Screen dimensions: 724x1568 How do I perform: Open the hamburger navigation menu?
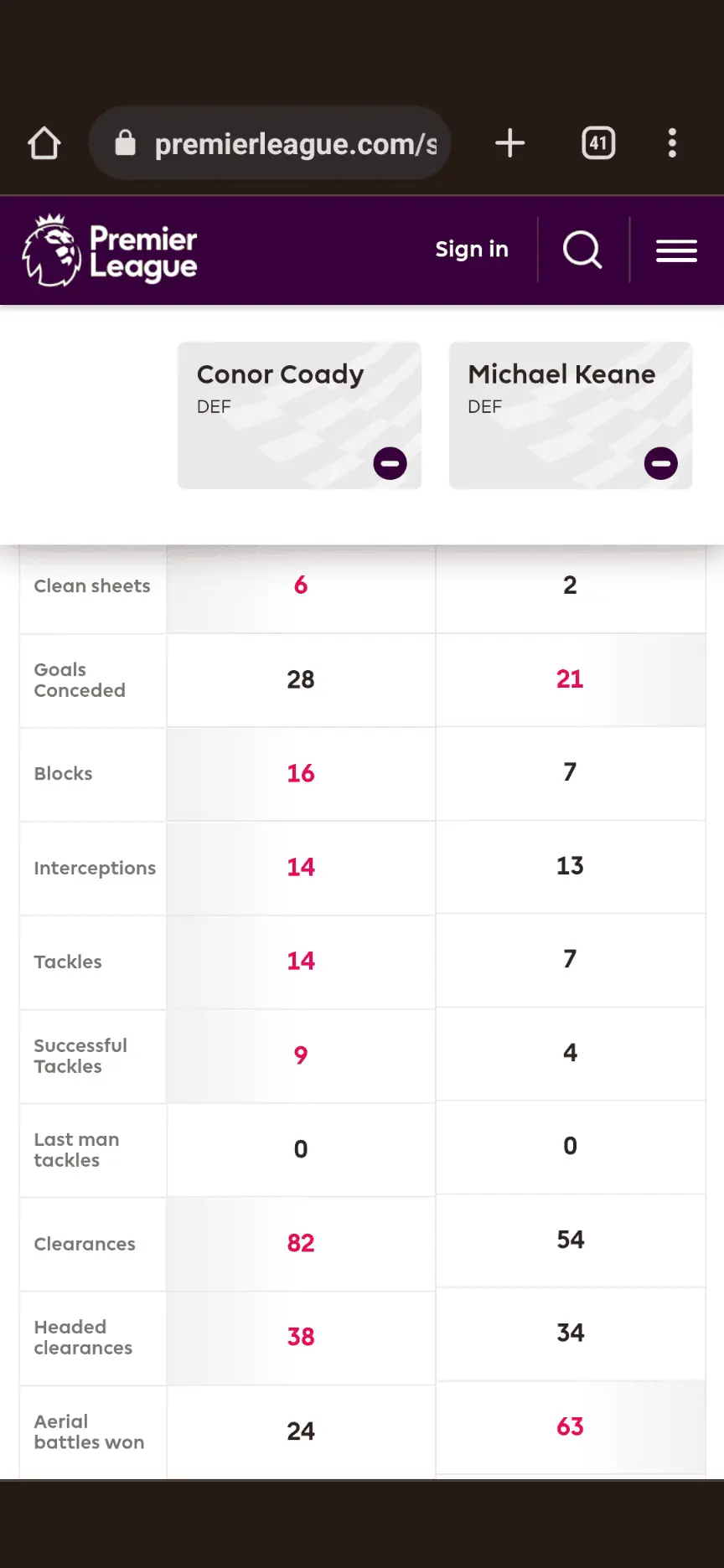point(676,250)
